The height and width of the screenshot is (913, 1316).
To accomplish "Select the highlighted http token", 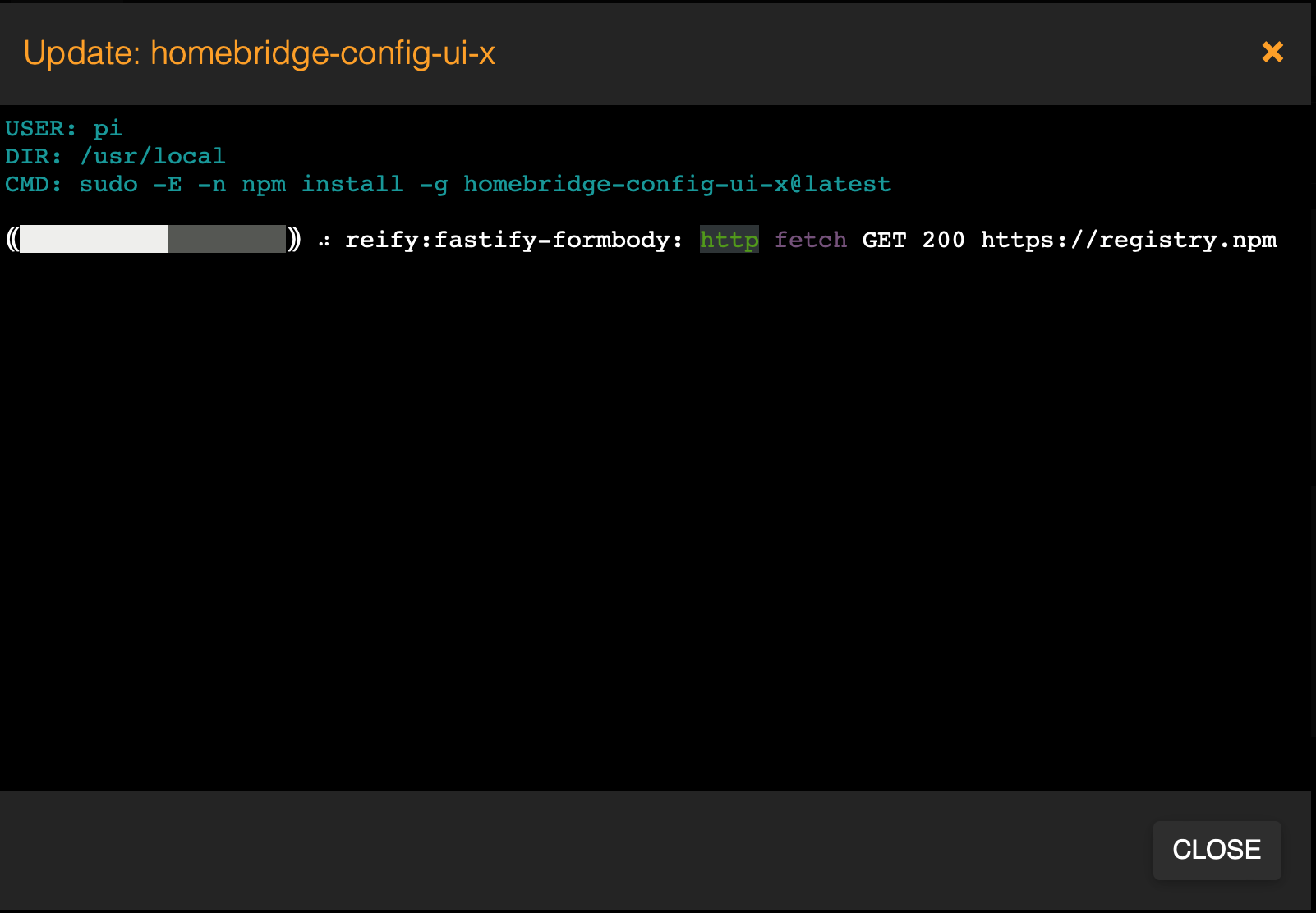I will coord(728,240).
